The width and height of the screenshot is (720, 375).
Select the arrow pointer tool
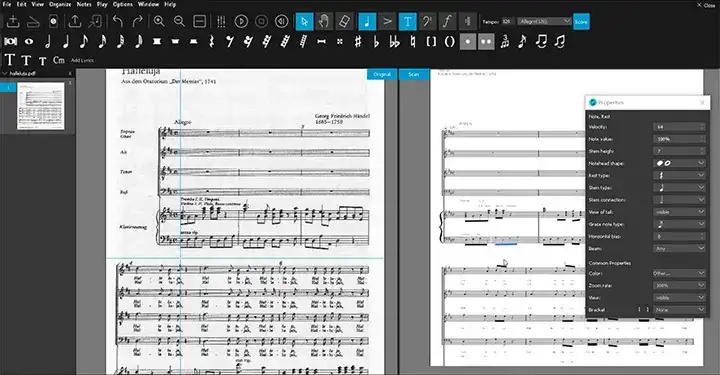pos(304,22)
